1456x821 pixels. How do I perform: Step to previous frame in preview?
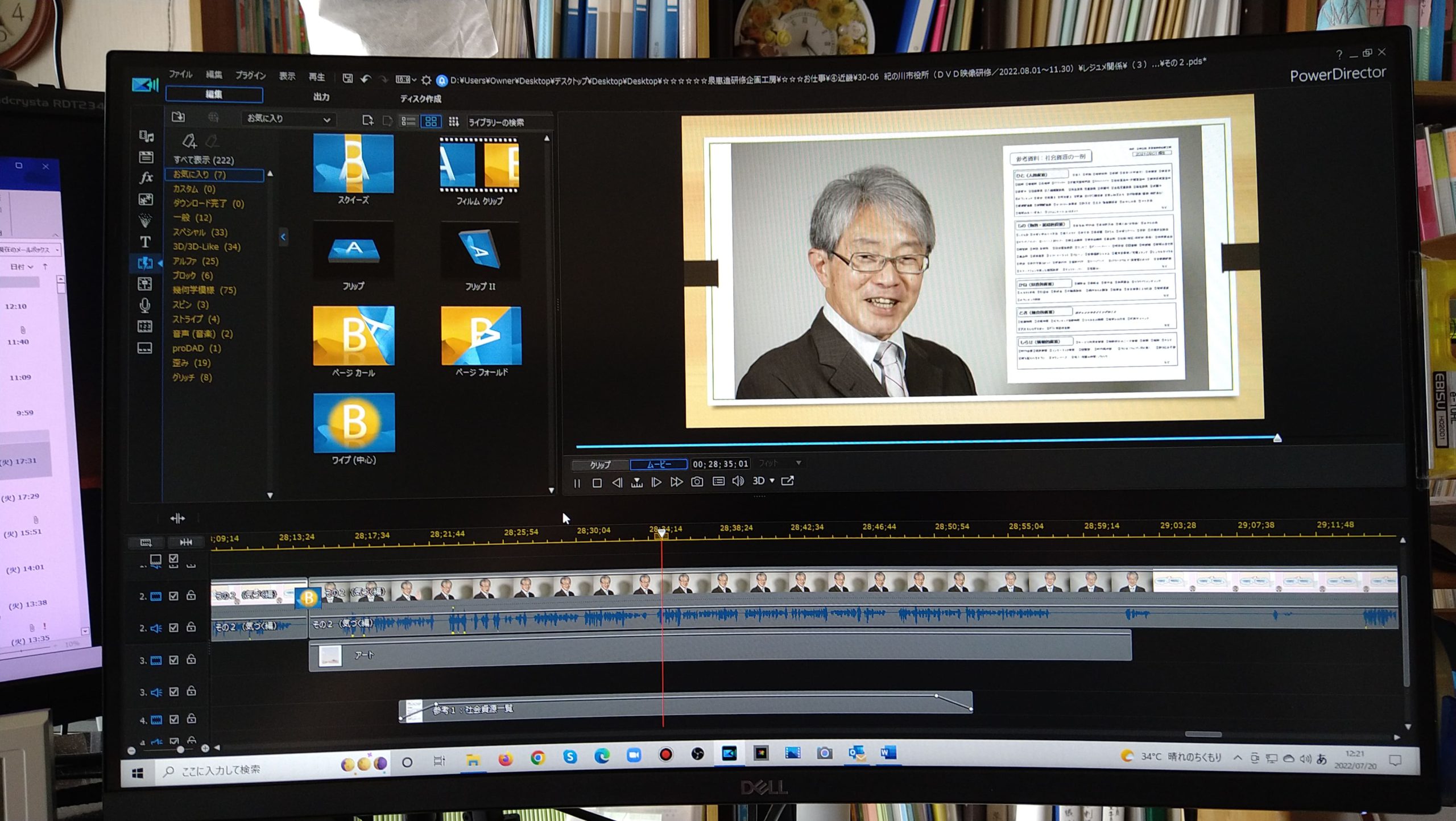tap(617, 483)
